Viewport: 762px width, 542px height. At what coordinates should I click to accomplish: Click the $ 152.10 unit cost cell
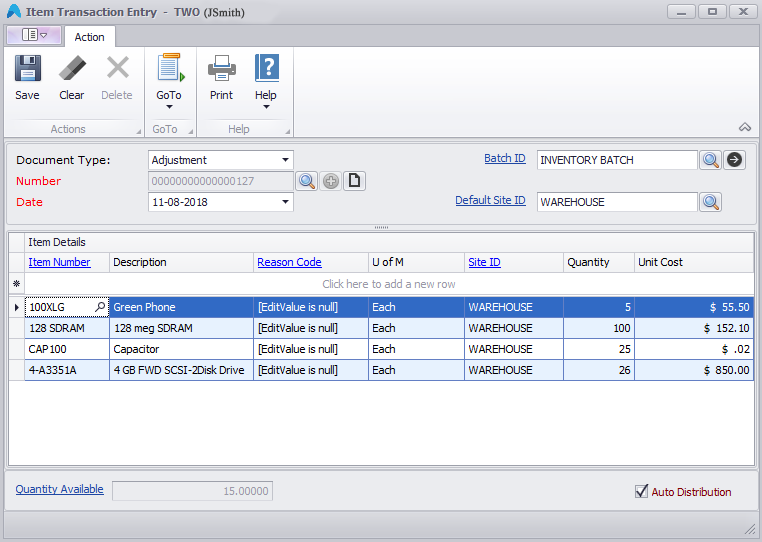pos(694,328)
